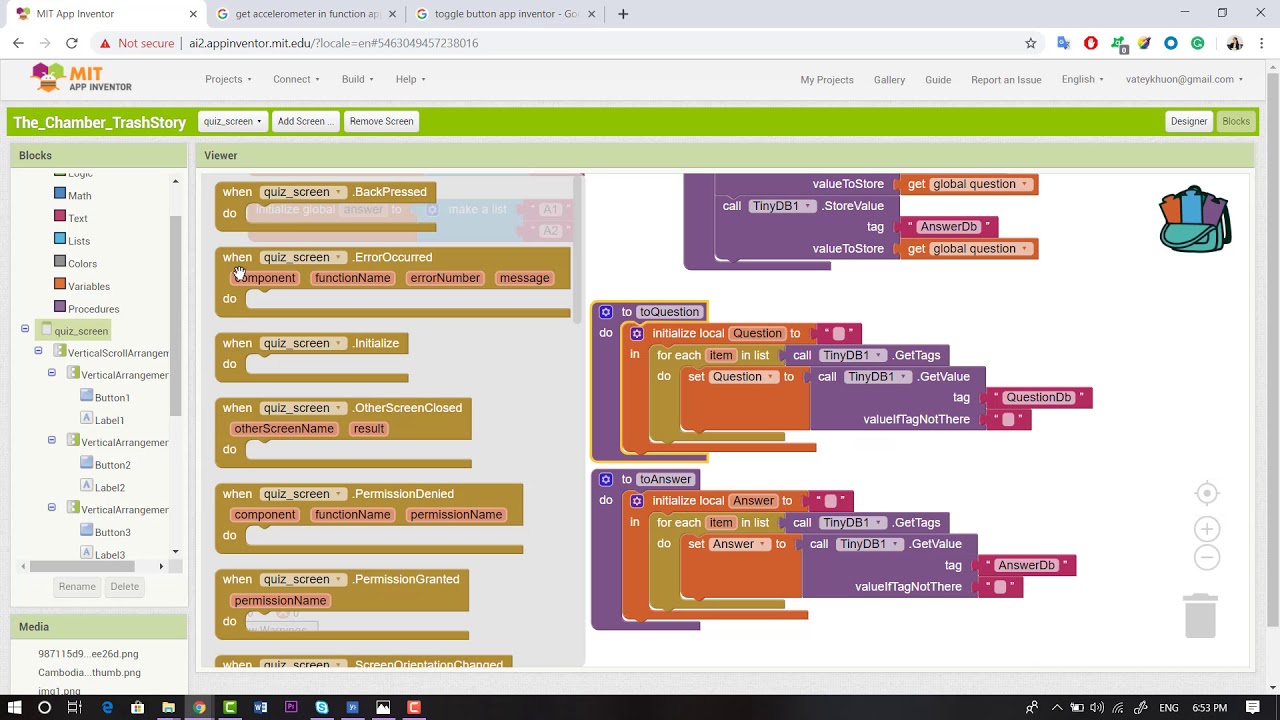Collapse the VerticalScrollArrangement tree node
The height and width of the screenshot is (720, 1280).
(38, 351)
